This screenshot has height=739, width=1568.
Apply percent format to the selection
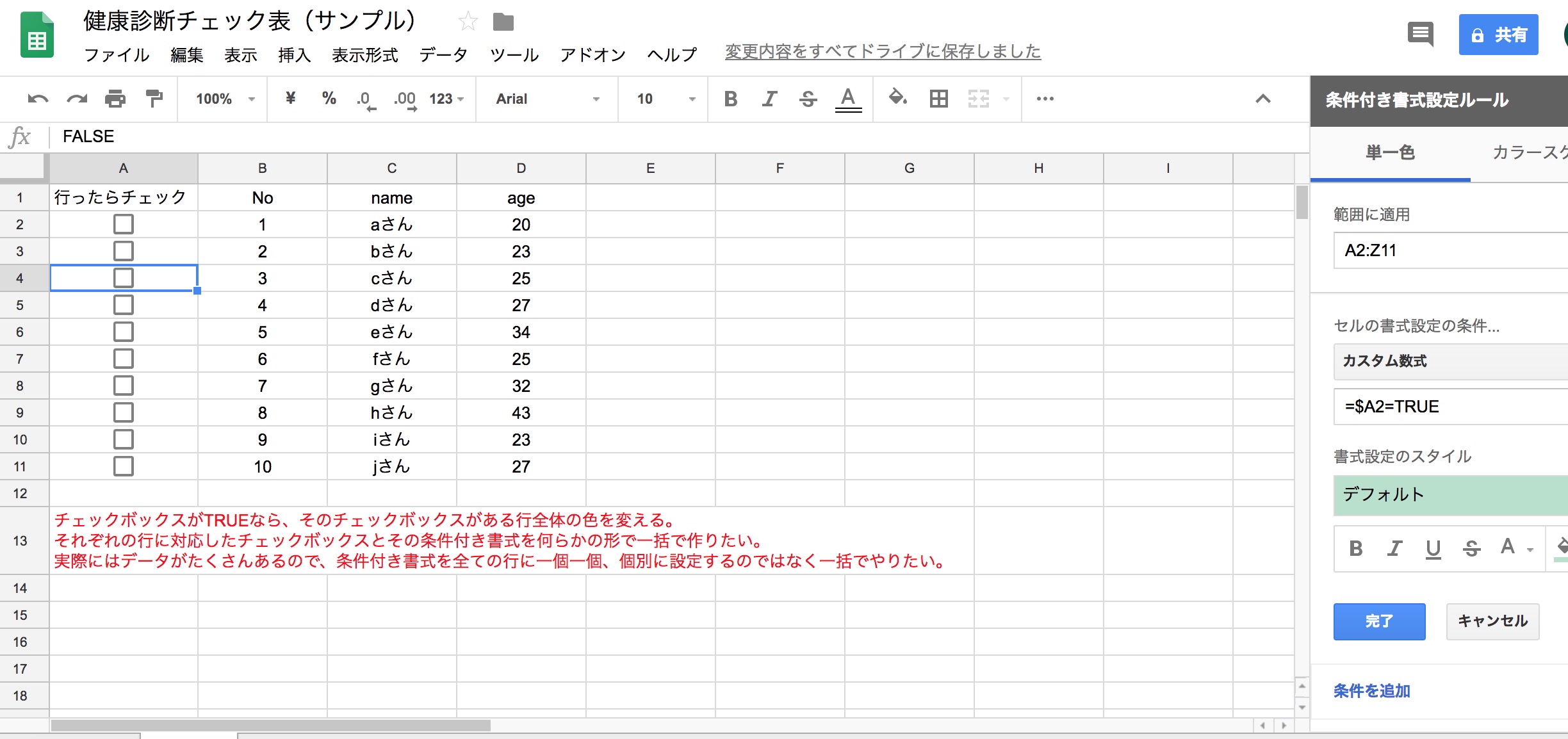click(329, 99)
